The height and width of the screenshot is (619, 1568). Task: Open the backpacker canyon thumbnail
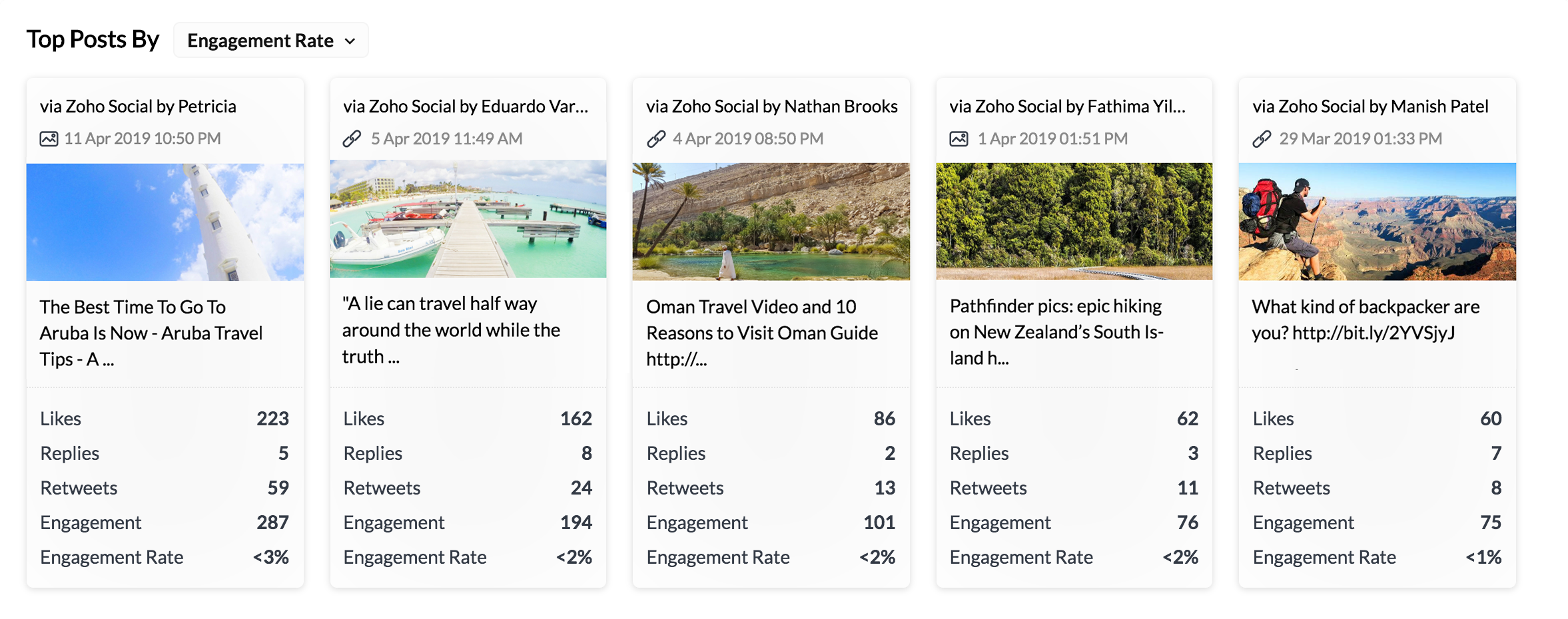(1377, 221)
